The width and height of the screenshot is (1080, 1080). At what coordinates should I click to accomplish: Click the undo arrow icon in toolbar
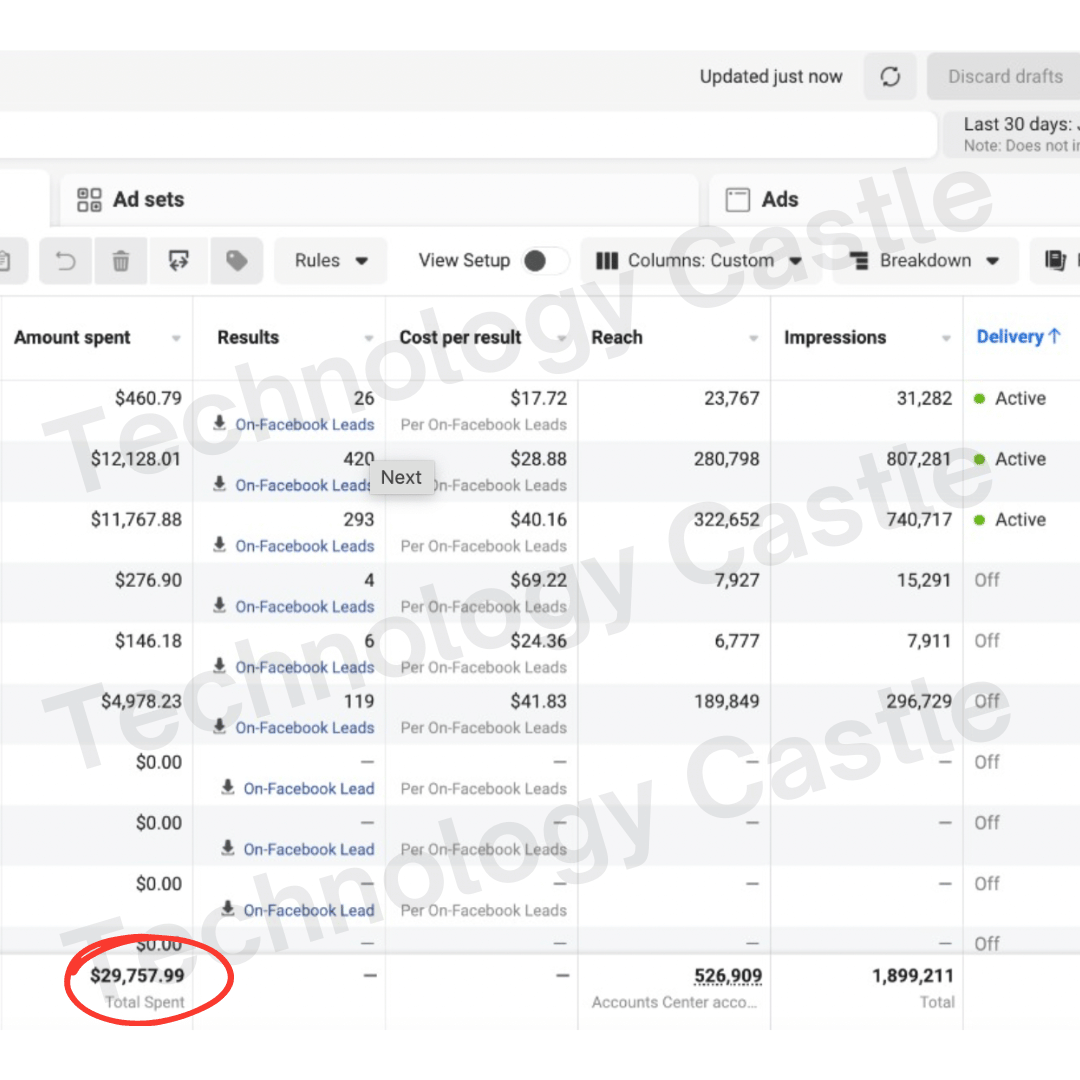65,261
